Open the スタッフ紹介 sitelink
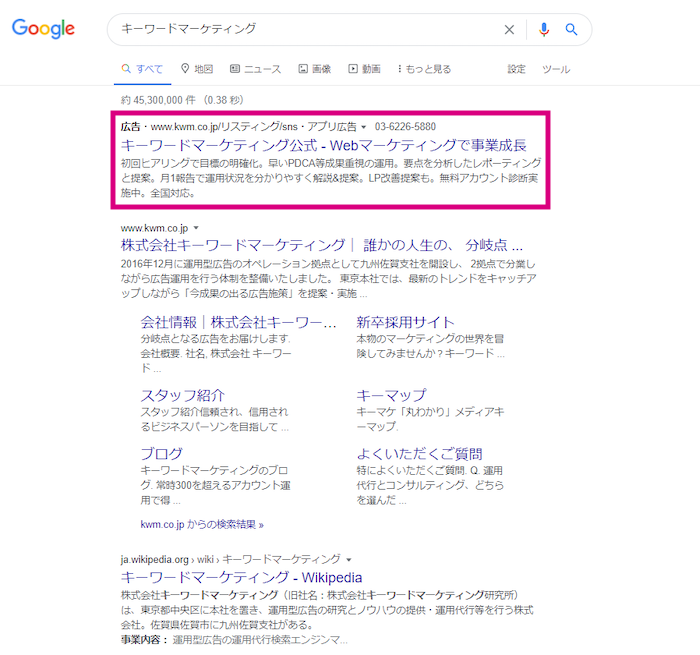 (183, 396)
